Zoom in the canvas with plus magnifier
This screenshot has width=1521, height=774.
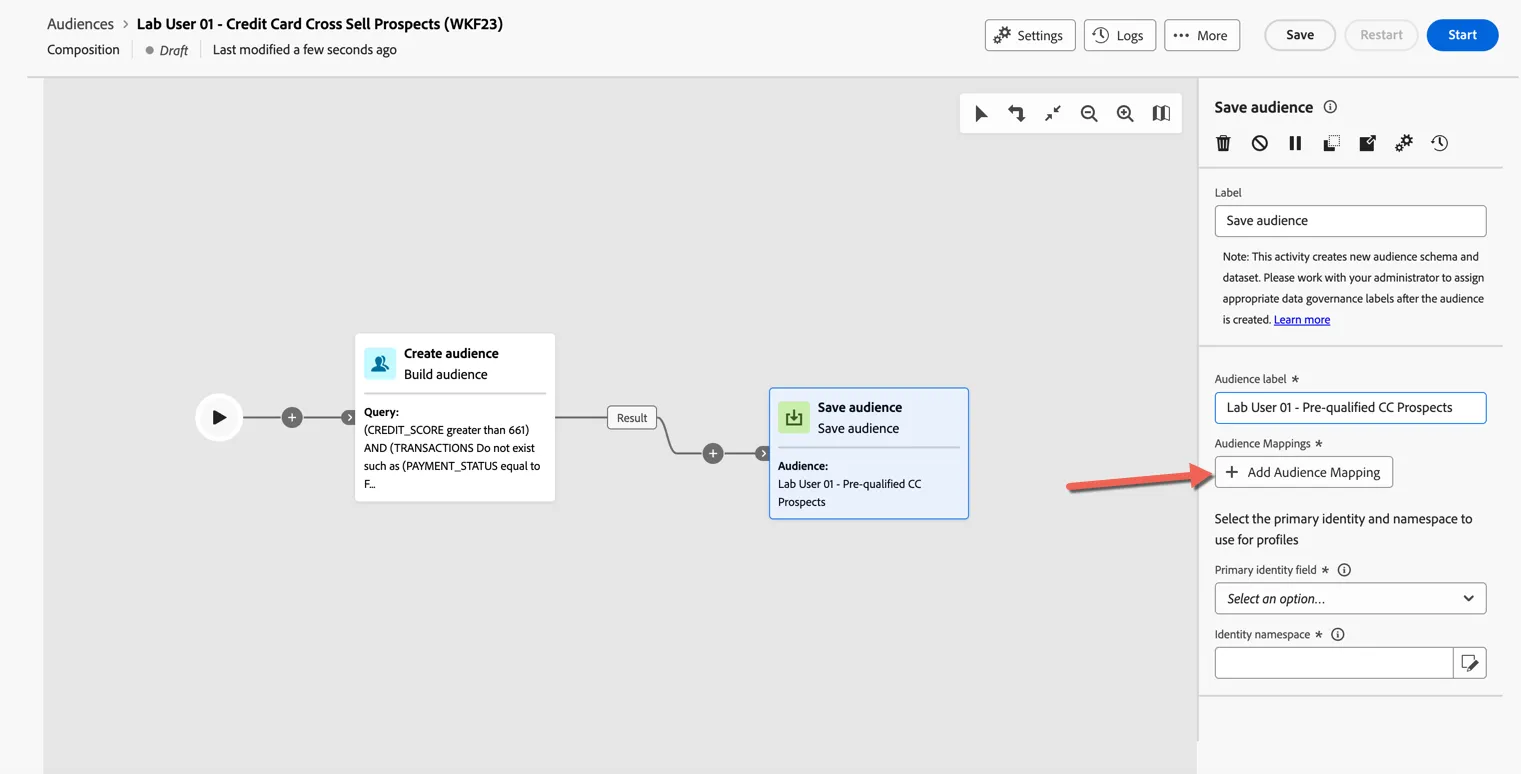click(1125, 114)
